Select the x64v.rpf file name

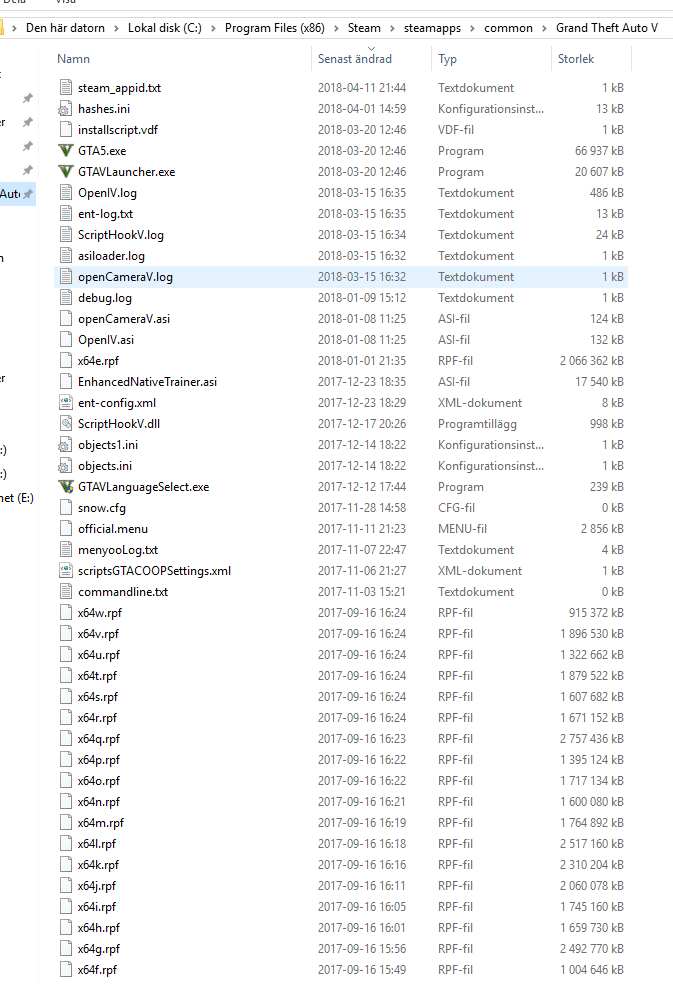(x=98, y=634)
